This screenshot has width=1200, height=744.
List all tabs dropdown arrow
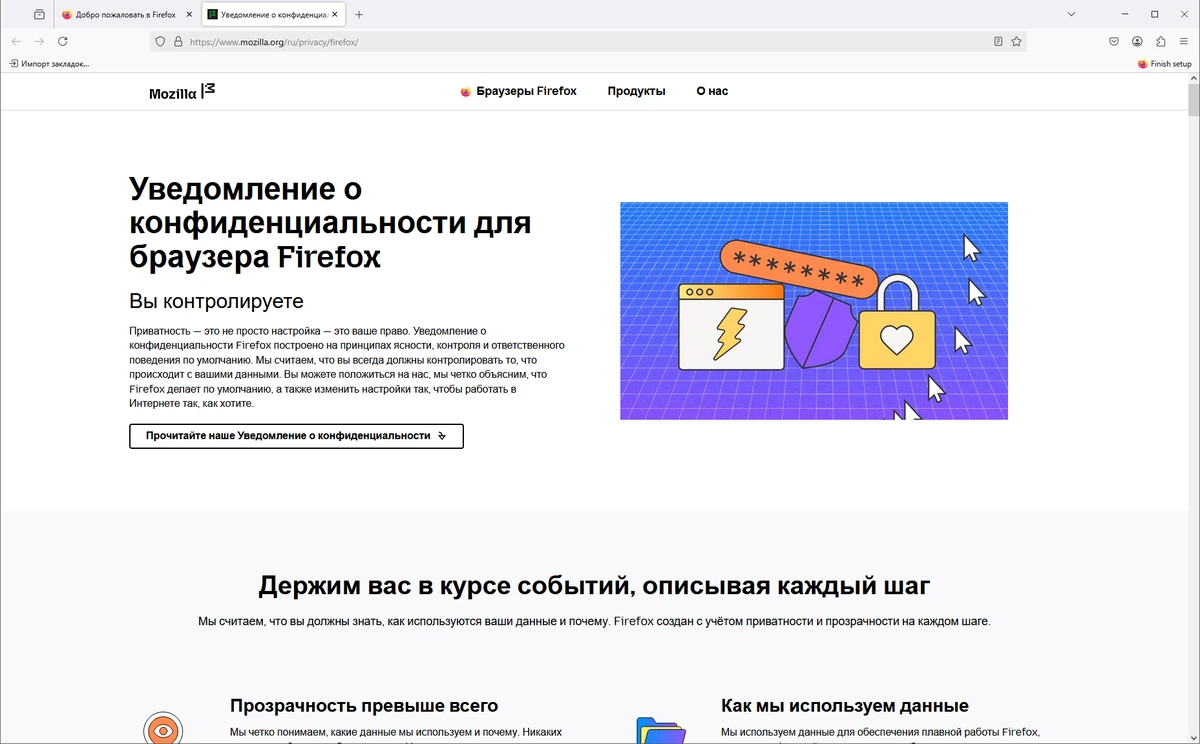(x=1071, y=15)
